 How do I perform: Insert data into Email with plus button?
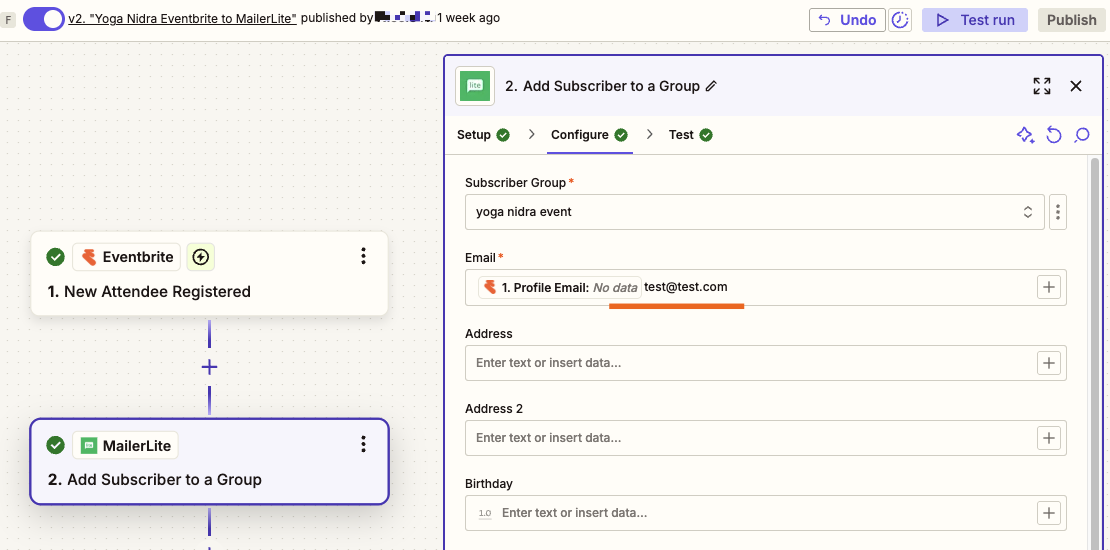(1048, 287)
